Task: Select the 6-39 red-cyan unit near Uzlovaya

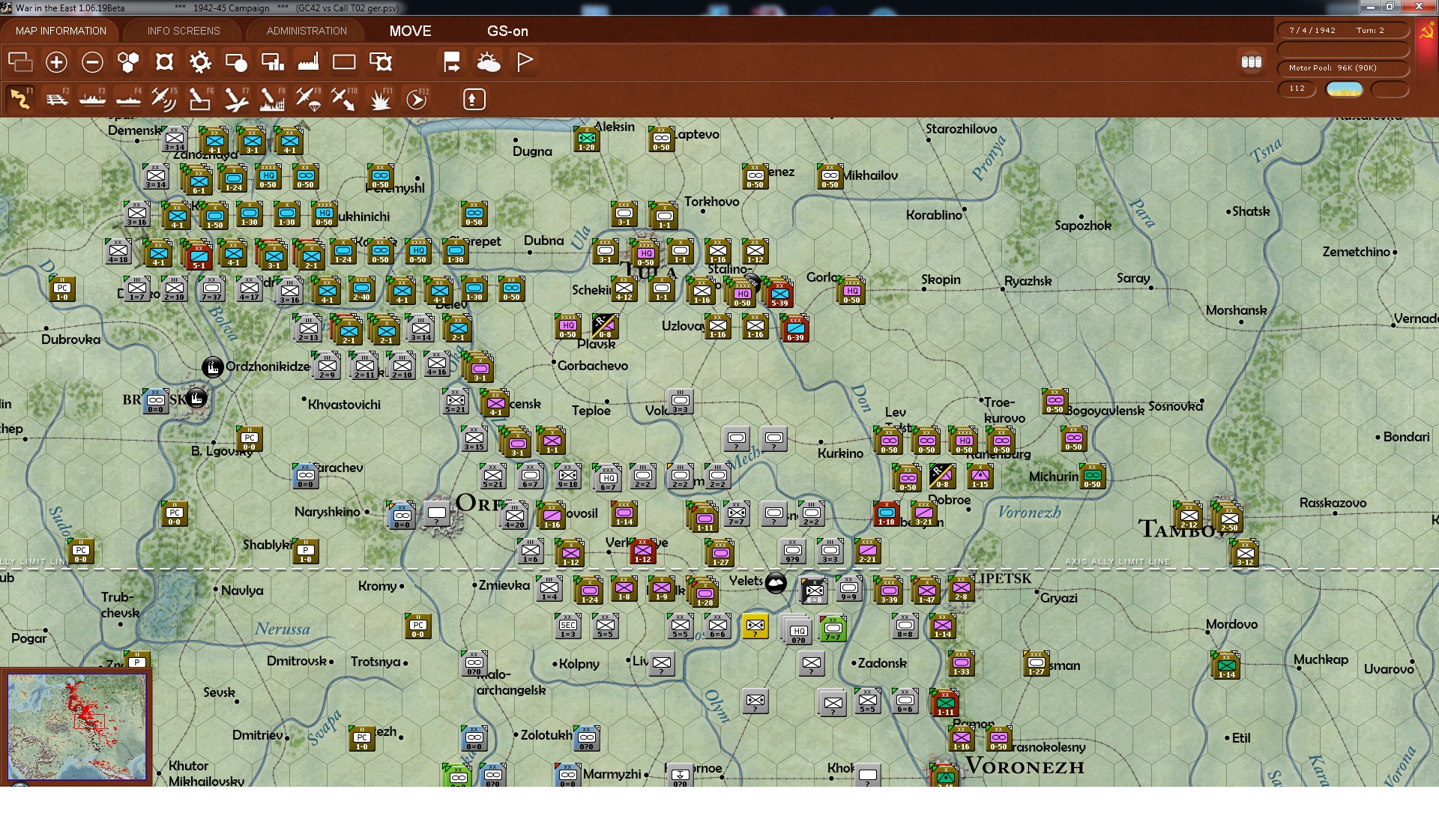Action: click(795, 330)
